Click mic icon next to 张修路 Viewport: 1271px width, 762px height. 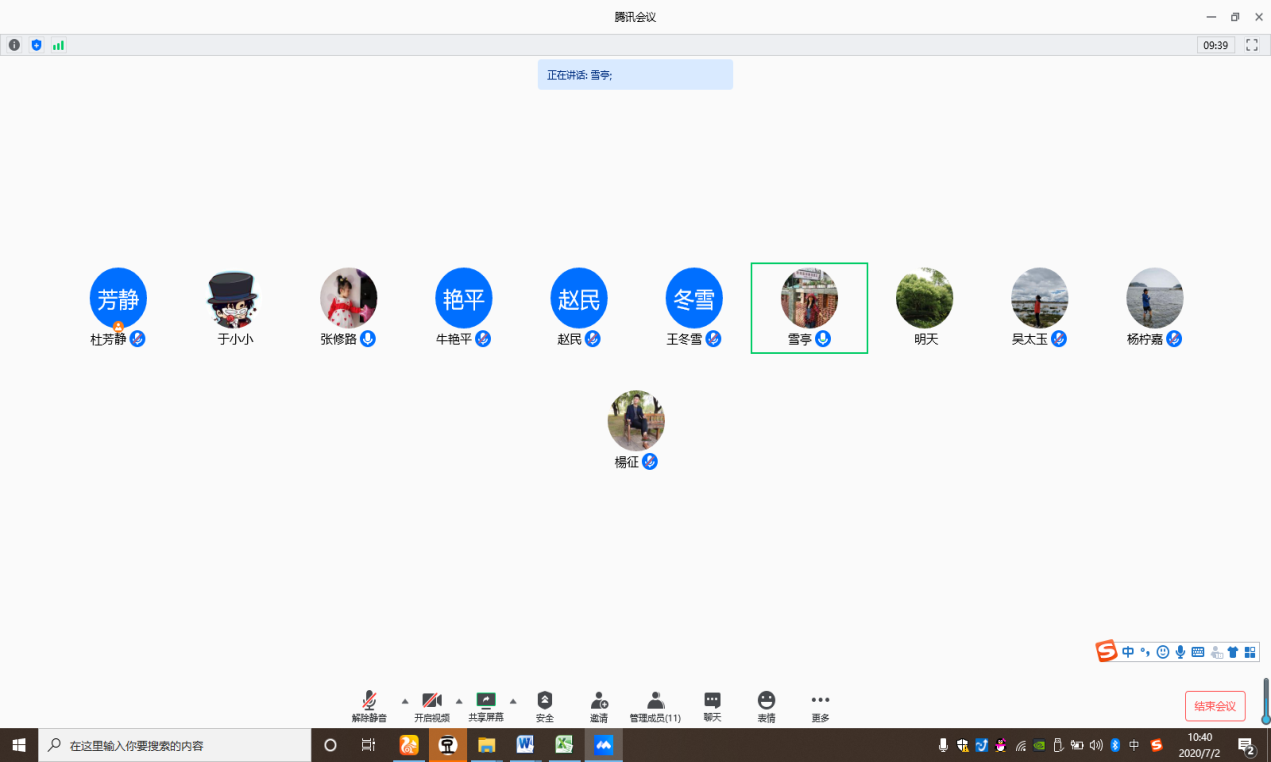[x=368, y=339]
